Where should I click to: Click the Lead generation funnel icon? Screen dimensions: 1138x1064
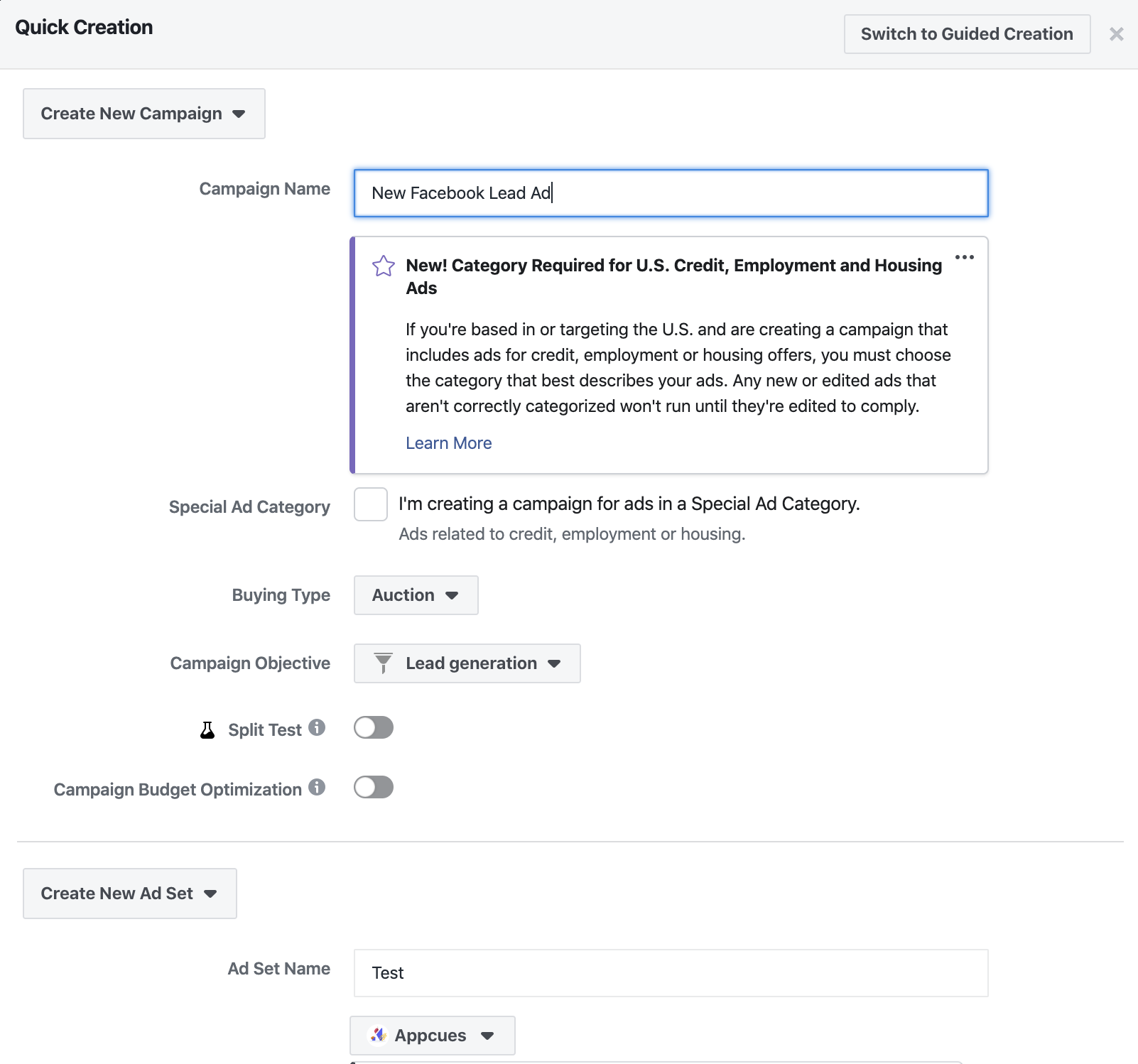(x=384, y=663)
